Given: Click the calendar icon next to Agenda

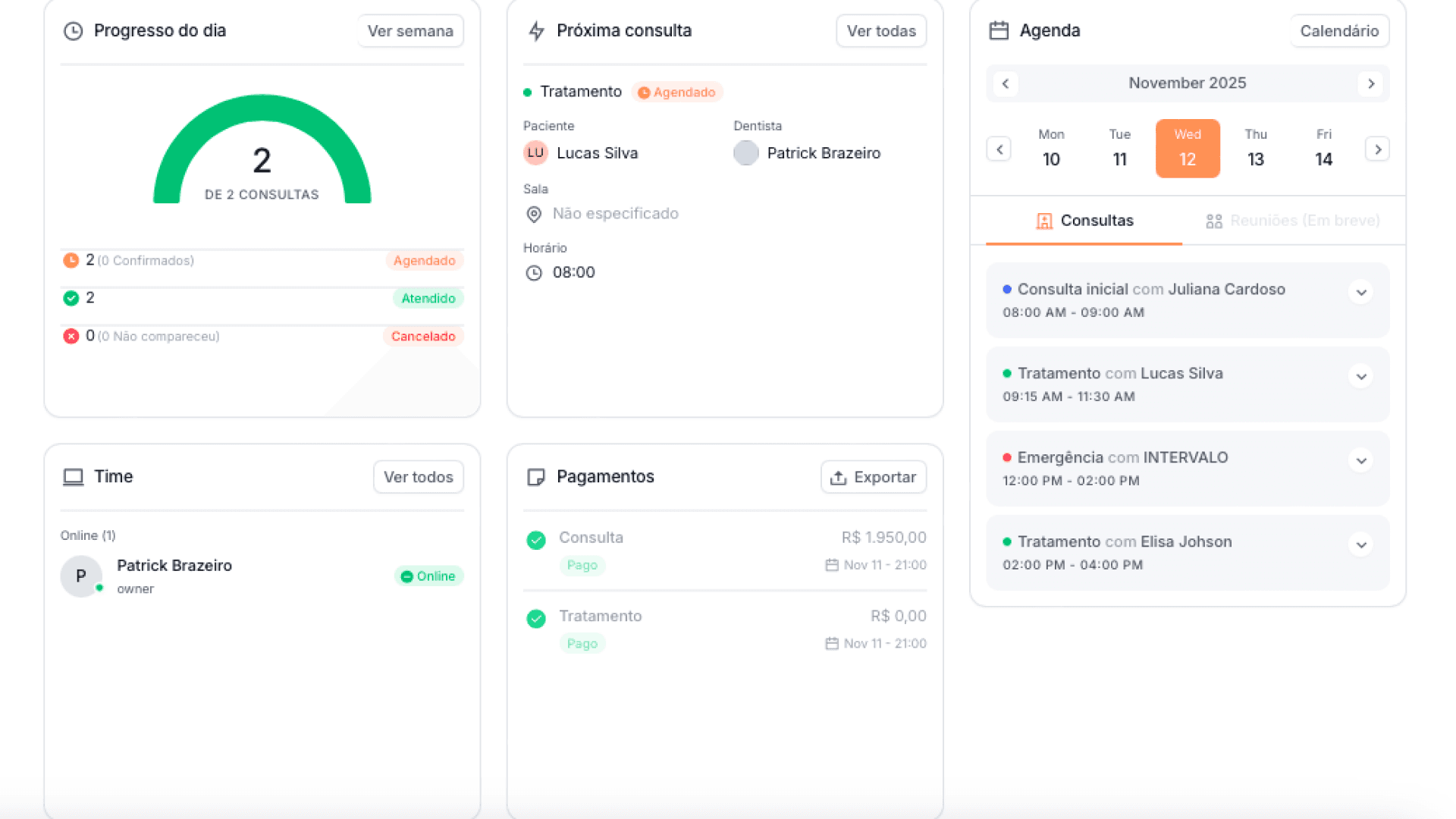Looking at the screenshot, I should (999, 31).
